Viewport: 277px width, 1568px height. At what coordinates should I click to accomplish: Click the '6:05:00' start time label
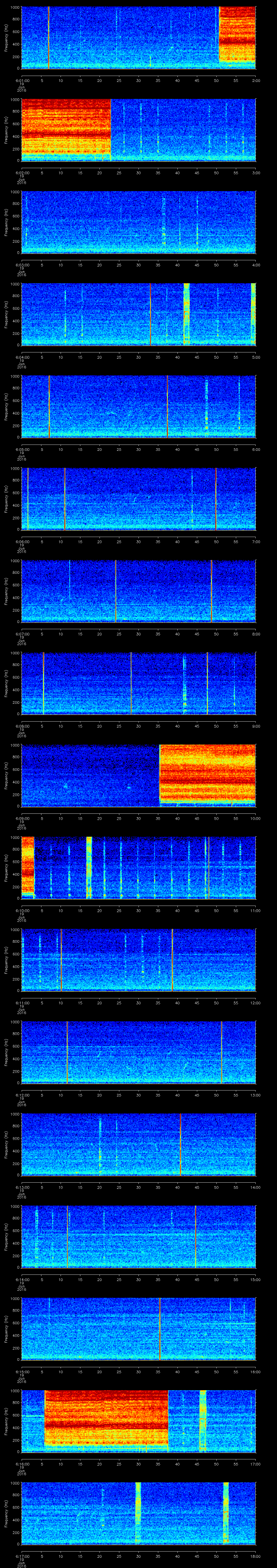[x=22, y=449]
